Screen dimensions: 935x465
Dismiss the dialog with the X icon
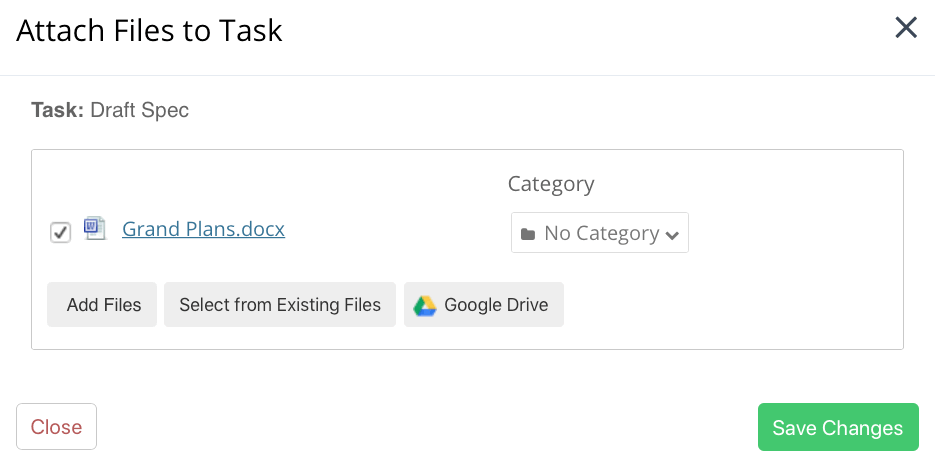906,27
